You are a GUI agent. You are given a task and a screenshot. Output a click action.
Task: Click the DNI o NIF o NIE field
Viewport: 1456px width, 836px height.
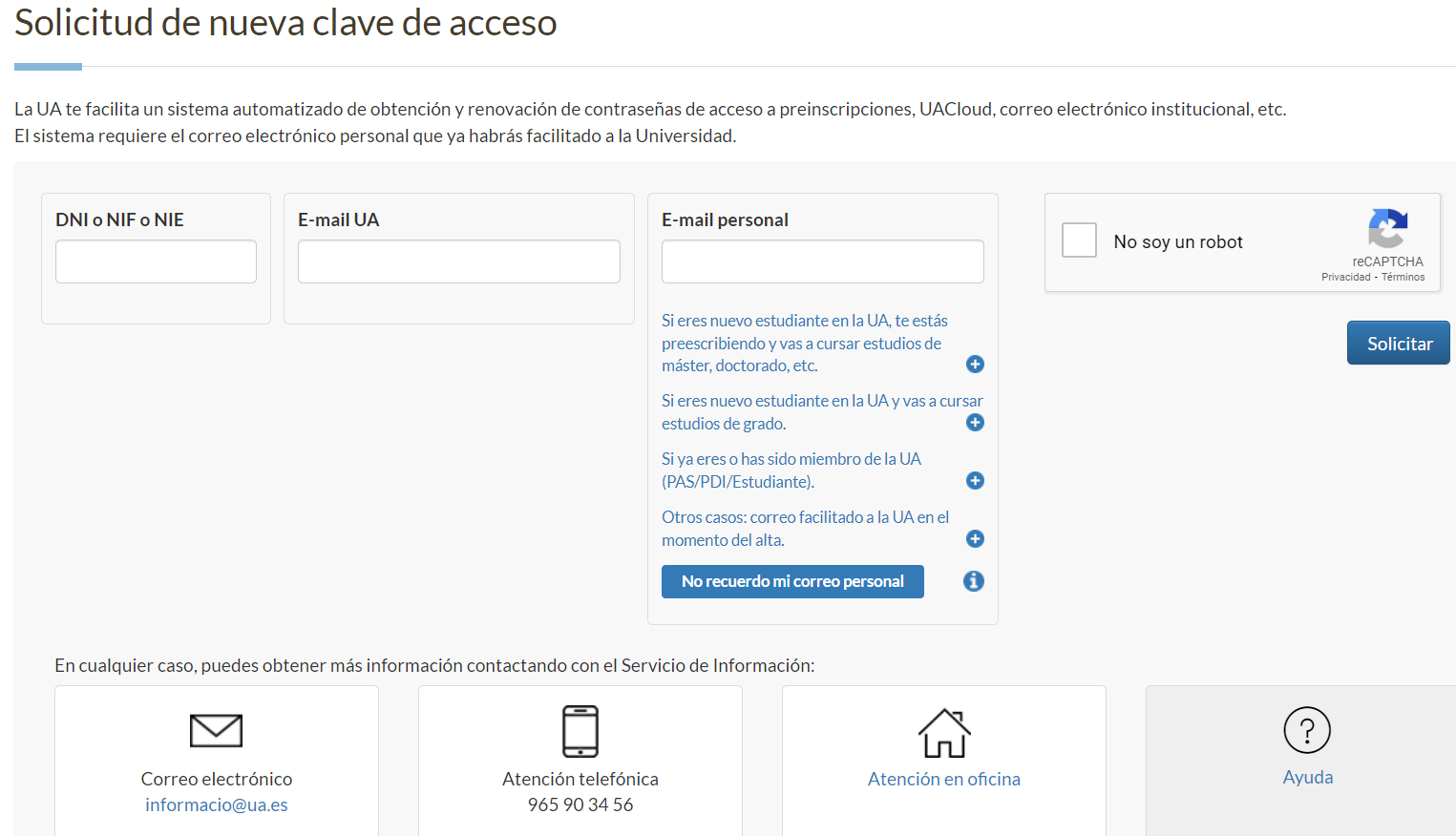(156, 261)
